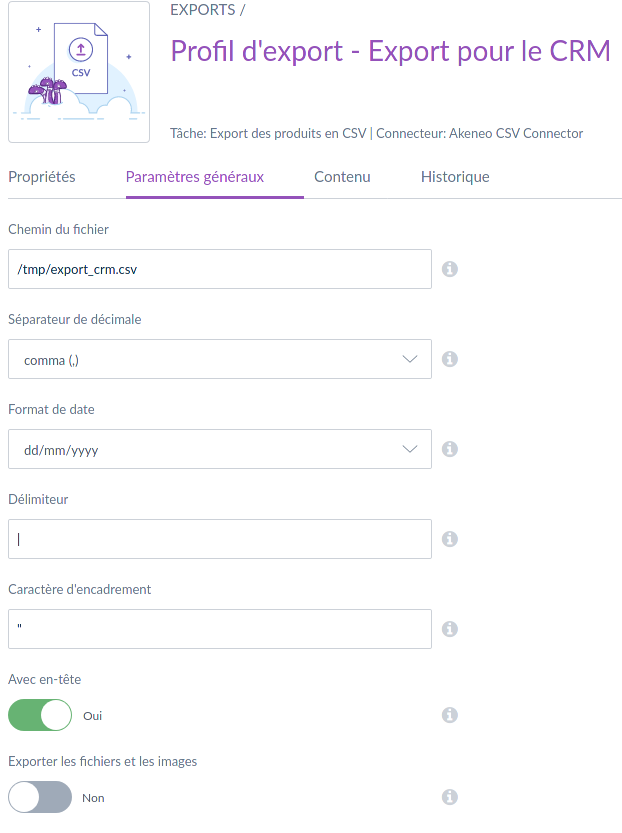Enable Exporter les fichiers et les images
The width and height of the screenshot is (622, 833).
tap(40, 797)
